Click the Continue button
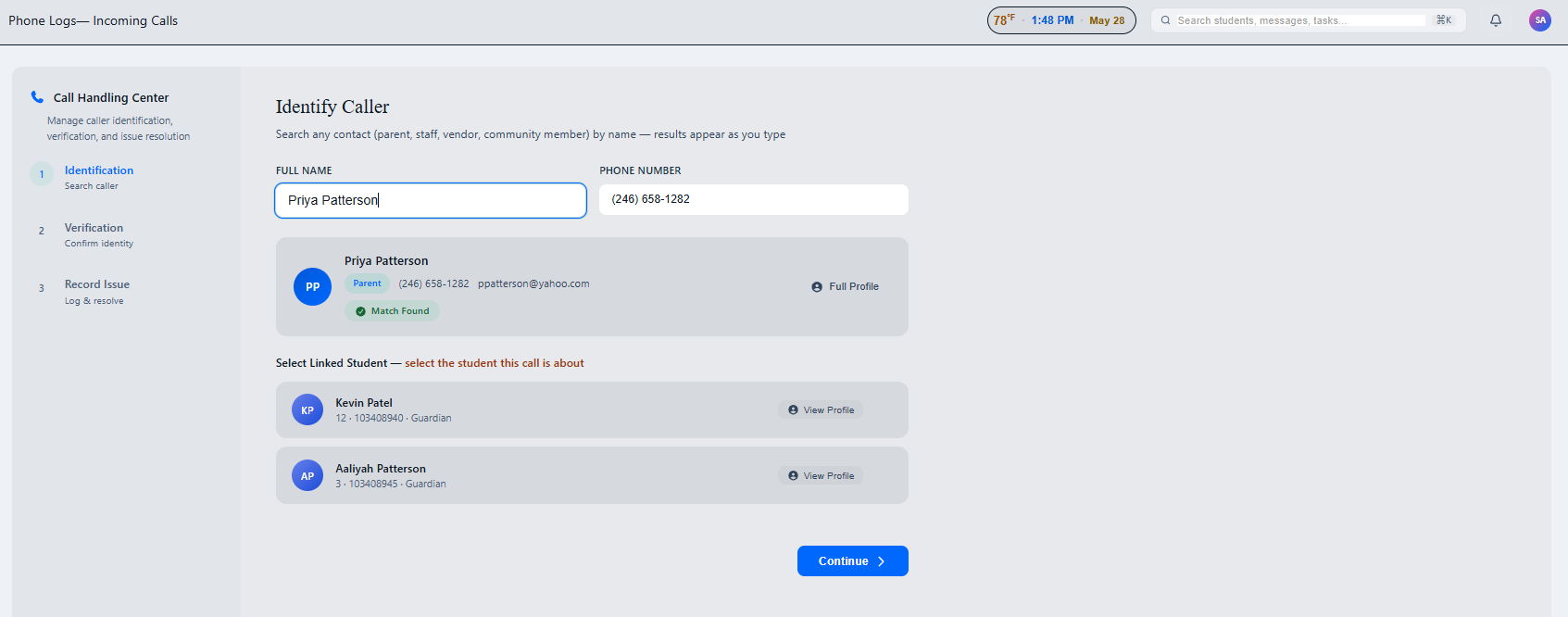This screenshot has width=1568, height=617. click(852, 561)
